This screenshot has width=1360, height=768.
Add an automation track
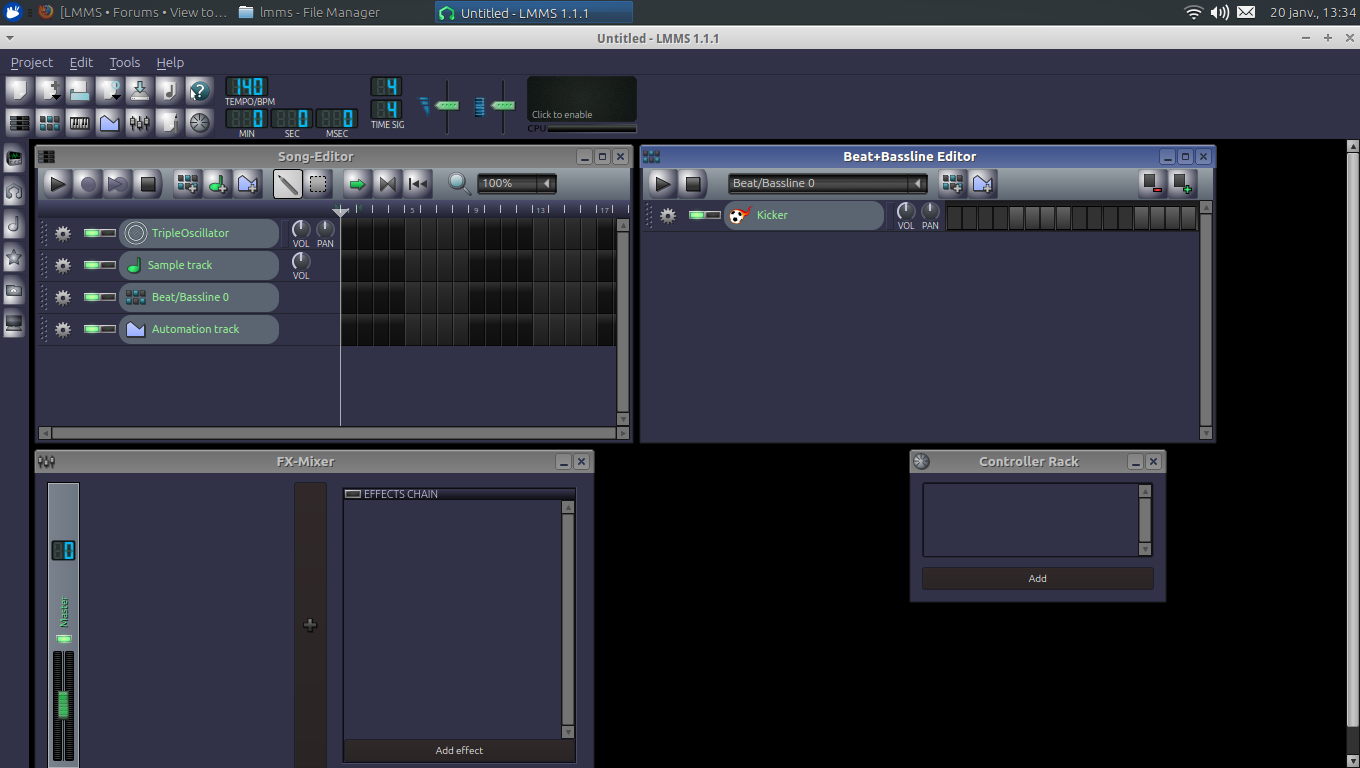(x=250, y=183)
